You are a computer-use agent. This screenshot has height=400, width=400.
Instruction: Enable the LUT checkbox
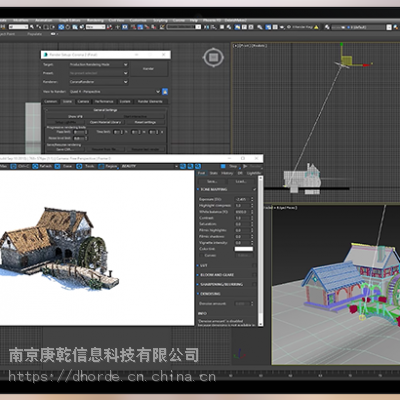(255, 265)
